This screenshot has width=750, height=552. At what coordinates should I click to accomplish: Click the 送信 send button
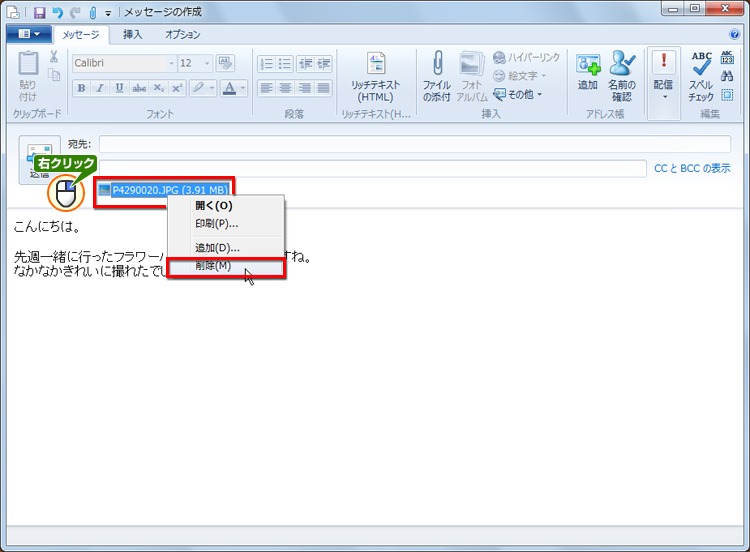[40, 160]
